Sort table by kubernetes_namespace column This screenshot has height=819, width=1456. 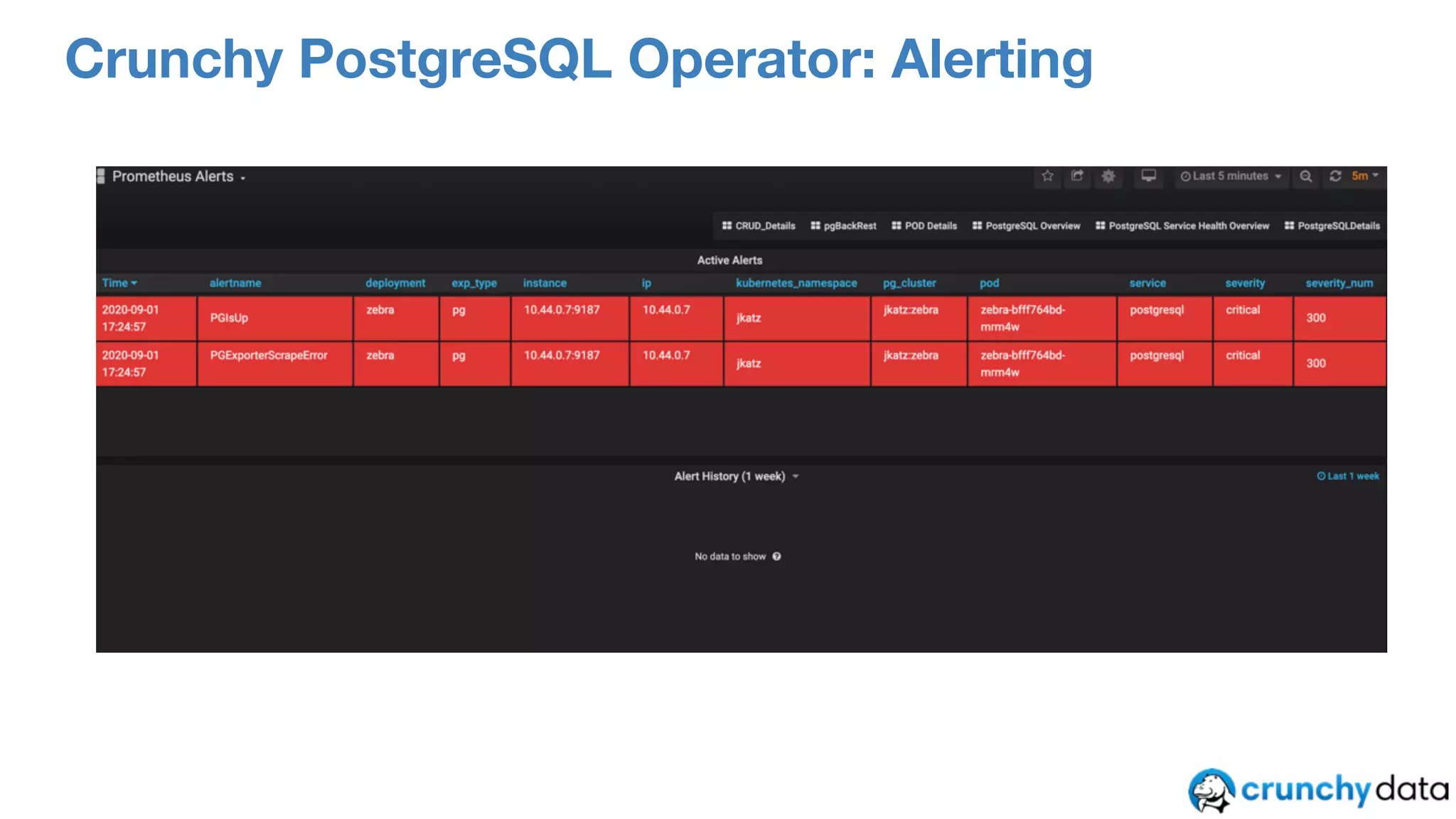796,283
